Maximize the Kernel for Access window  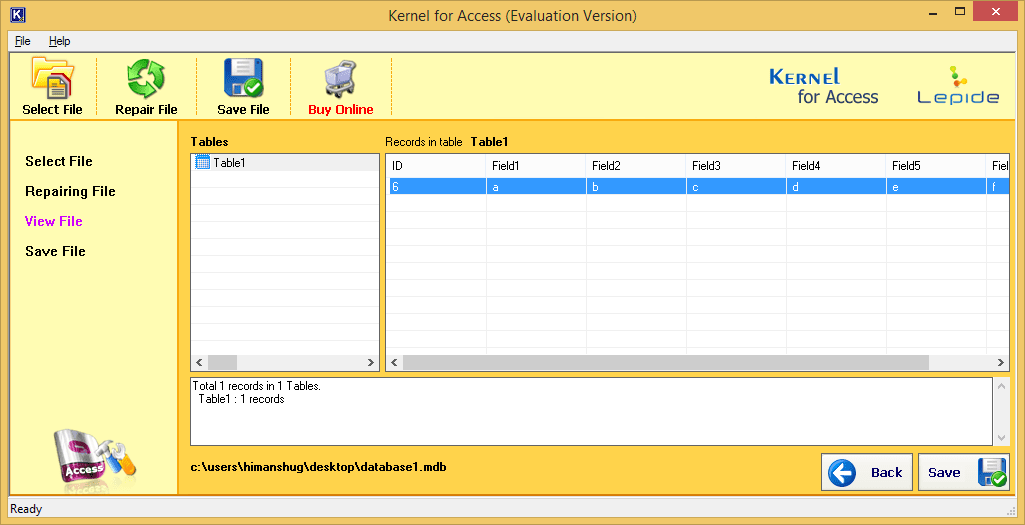960,11
